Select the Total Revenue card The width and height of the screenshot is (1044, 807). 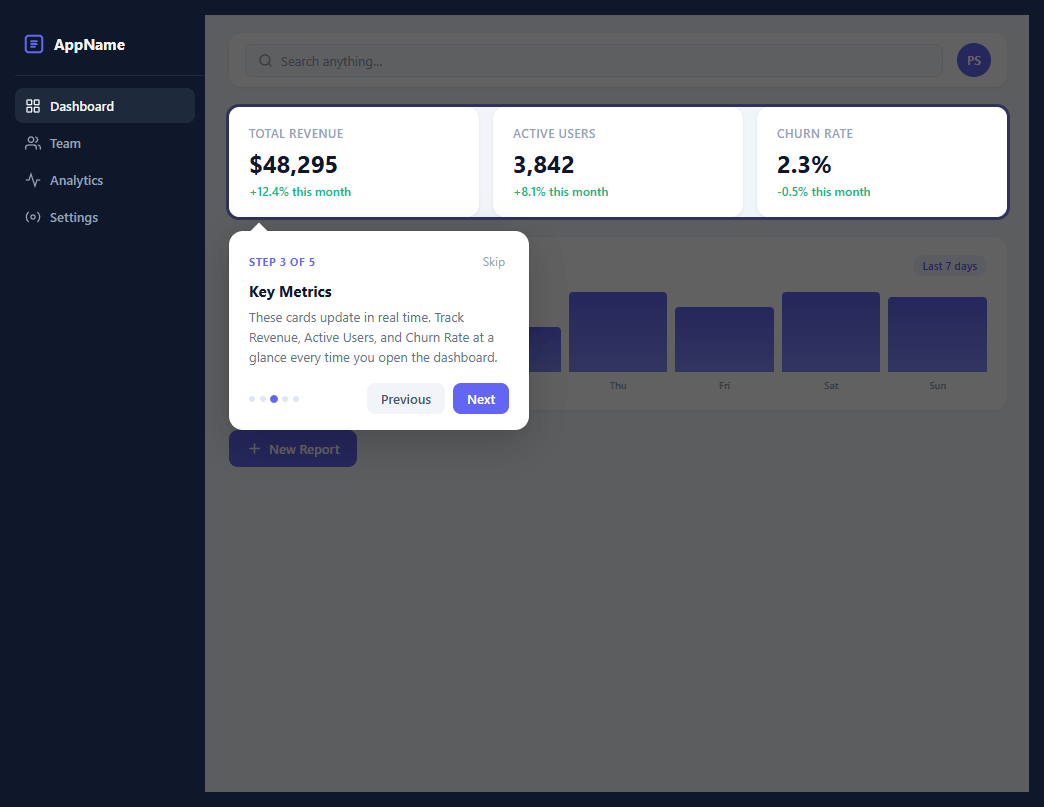[x=354, y=162]
